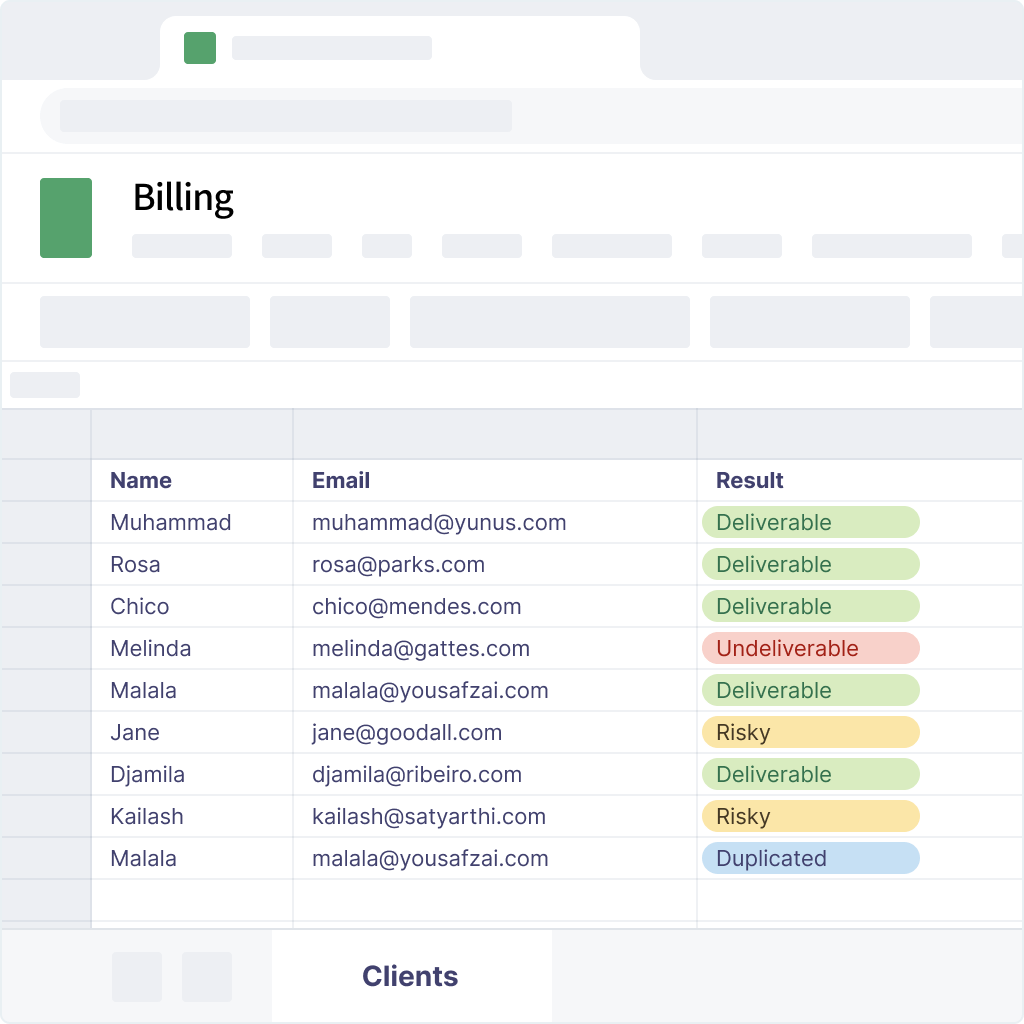Select the cell containing Melinda

pyautogui.click(x=192, y=648)
